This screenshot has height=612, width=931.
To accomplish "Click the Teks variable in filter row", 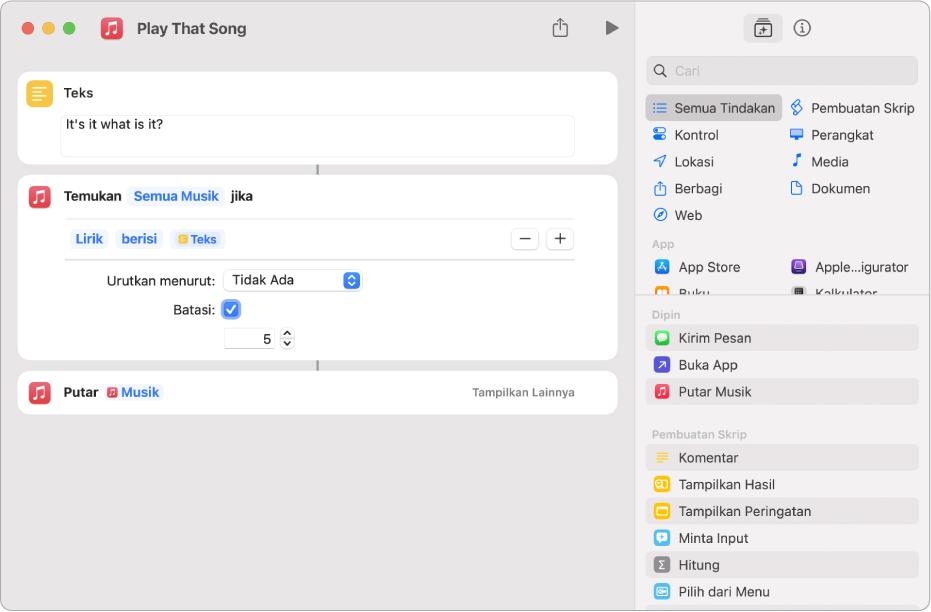I will coord(197,239).
